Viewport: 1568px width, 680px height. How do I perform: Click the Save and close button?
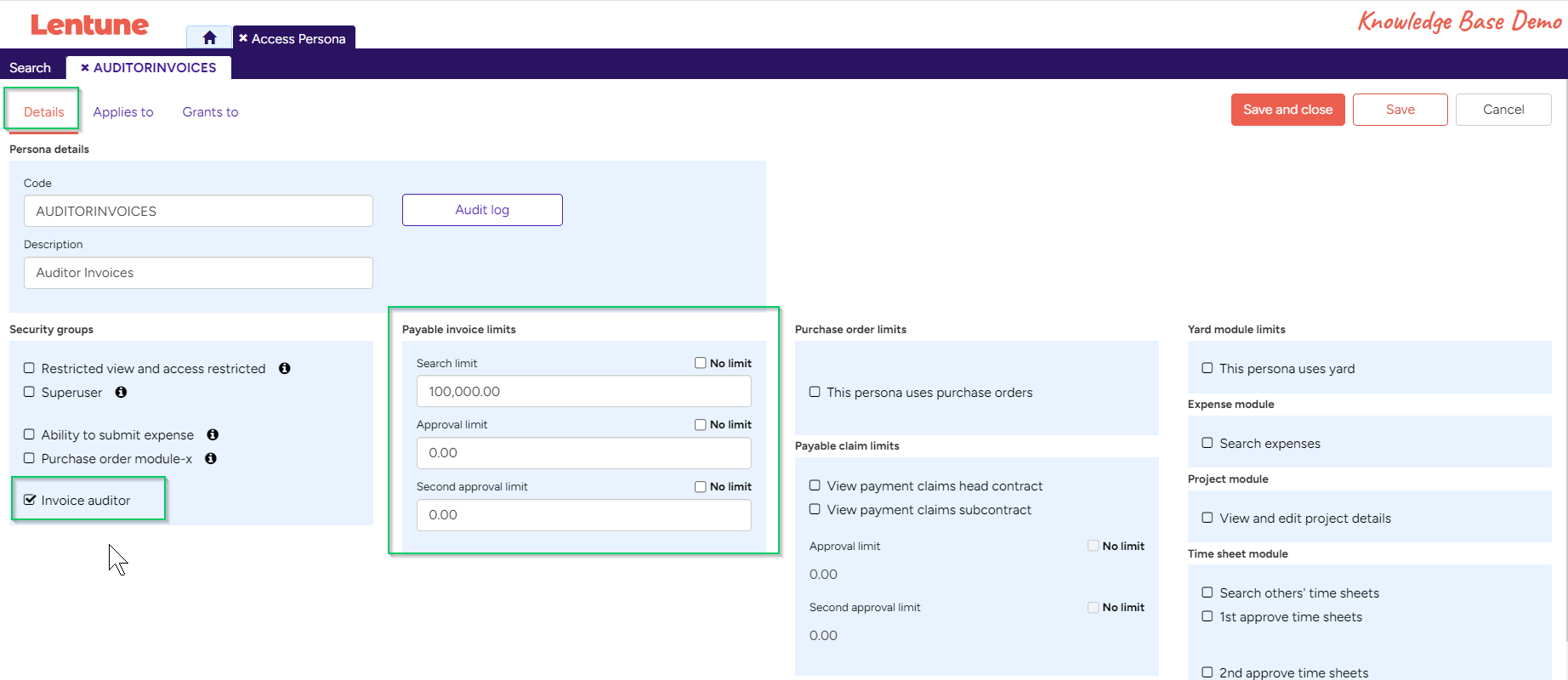[x=1288, y=110]
